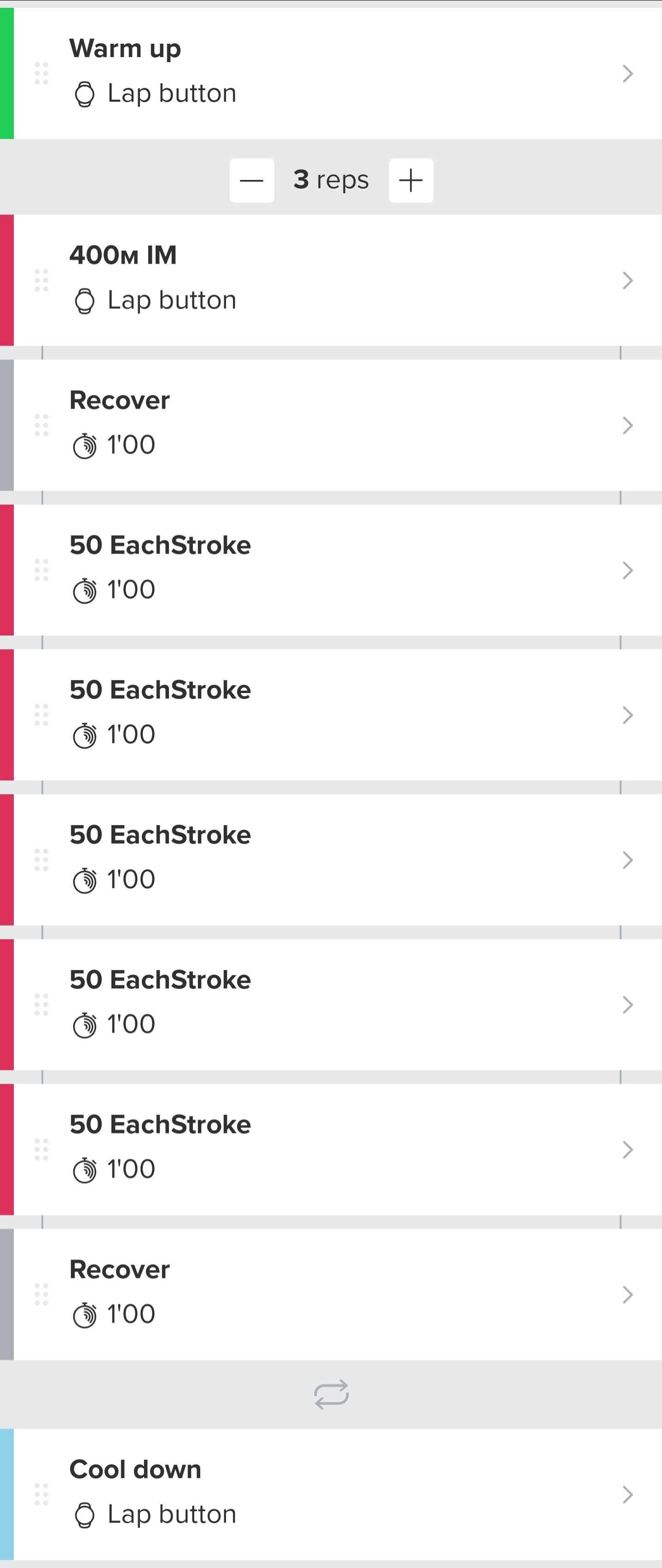The width and height of the screenshot is (662, 1568).
Task: Tap the green Warm up color bar
Action: coord(7,74)
